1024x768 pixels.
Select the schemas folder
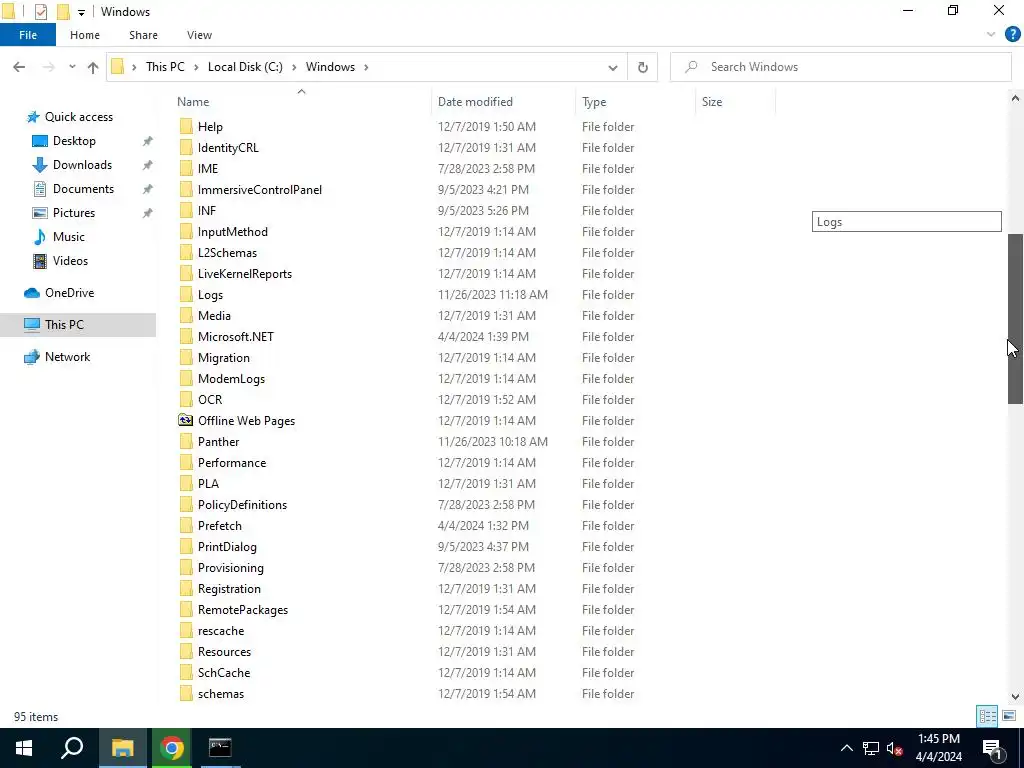click(x=221, y=694)
